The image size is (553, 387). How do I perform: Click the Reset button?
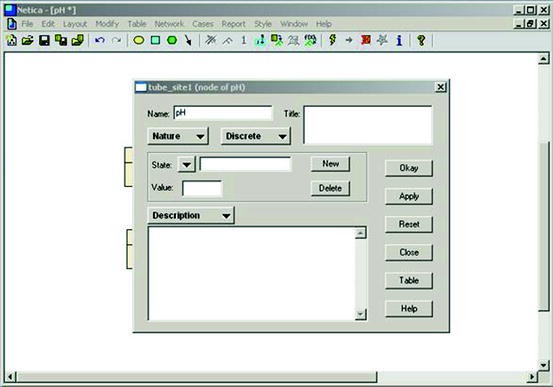point(409,224)
